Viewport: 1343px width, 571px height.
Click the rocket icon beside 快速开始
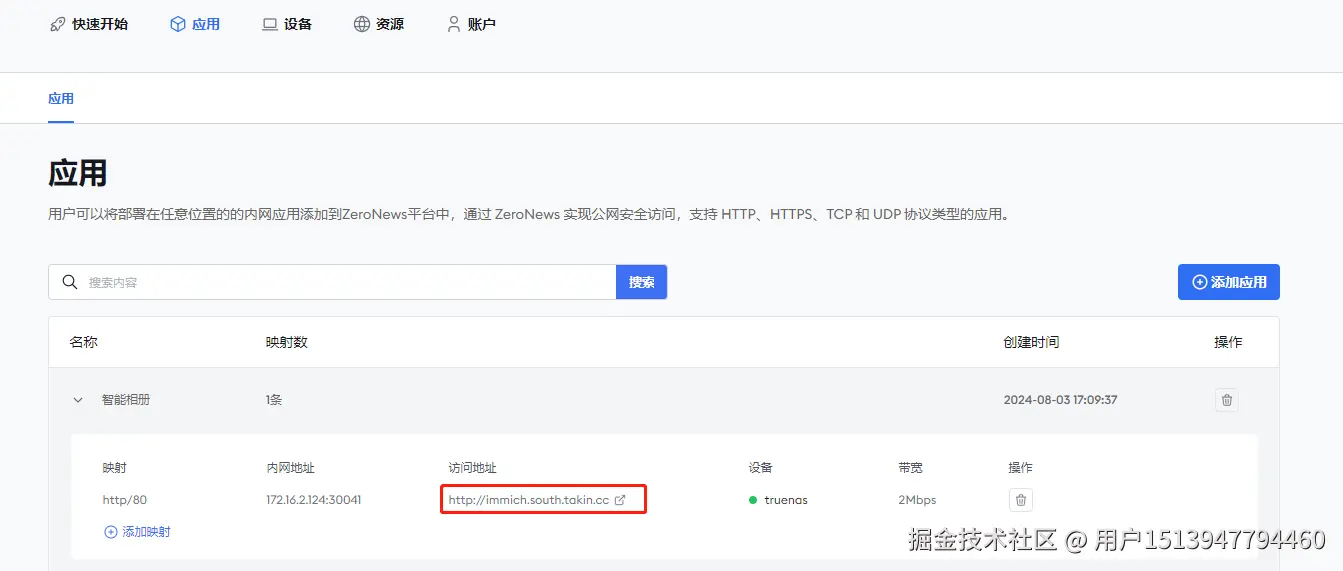pos(58,24)
